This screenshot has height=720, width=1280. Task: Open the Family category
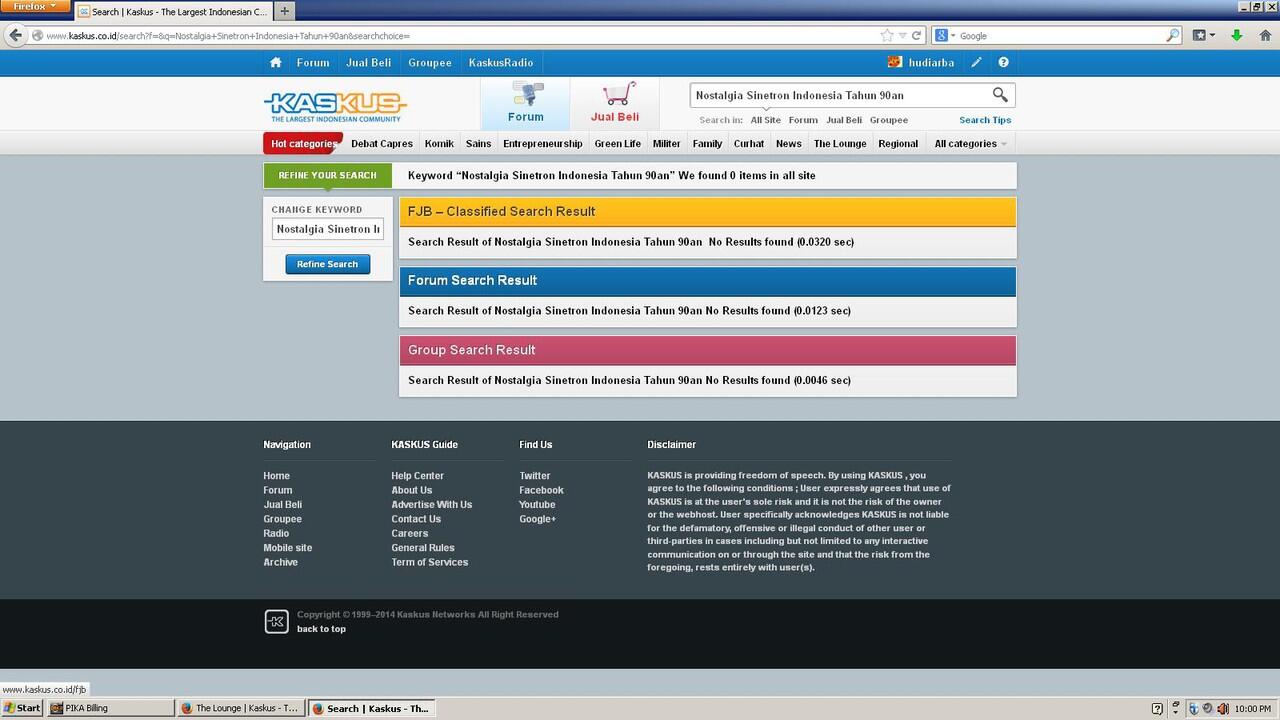pos(707,144)
